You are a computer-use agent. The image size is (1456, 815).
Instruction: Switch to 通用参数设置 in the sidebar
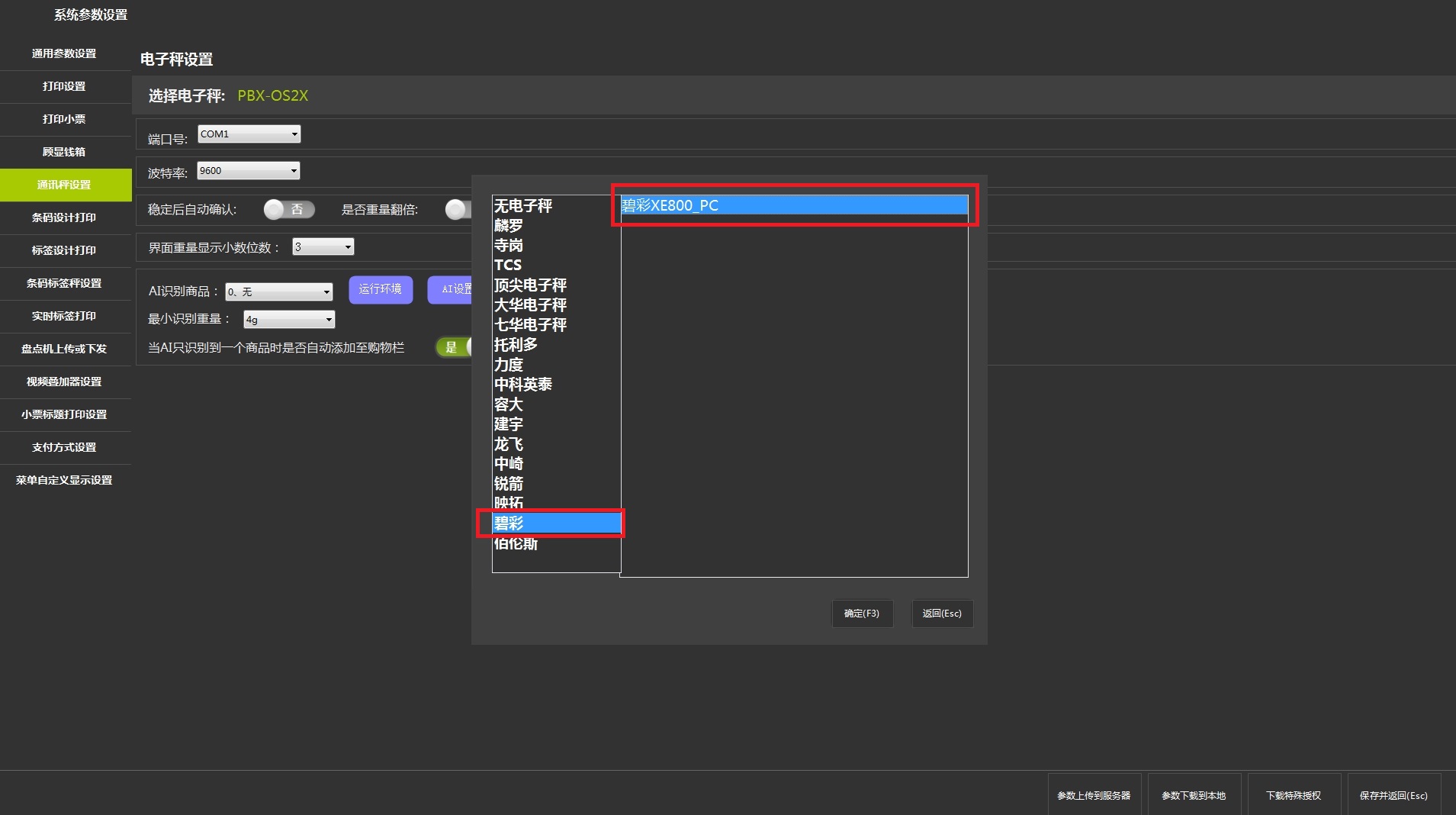[x=65, y=53]
